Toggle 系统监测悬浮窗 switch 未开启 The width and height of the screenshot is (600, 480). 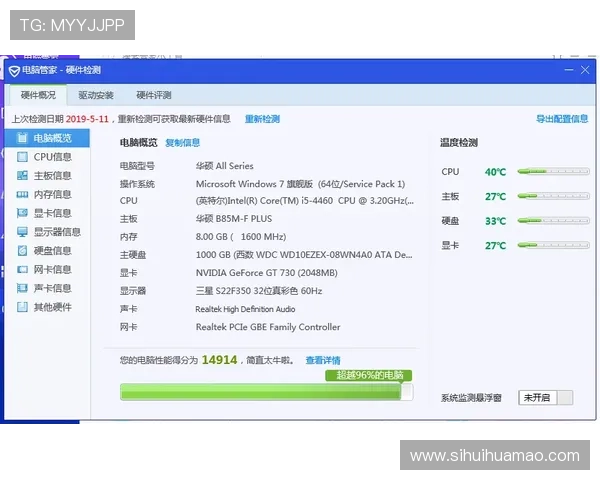[x=546, y=398]
